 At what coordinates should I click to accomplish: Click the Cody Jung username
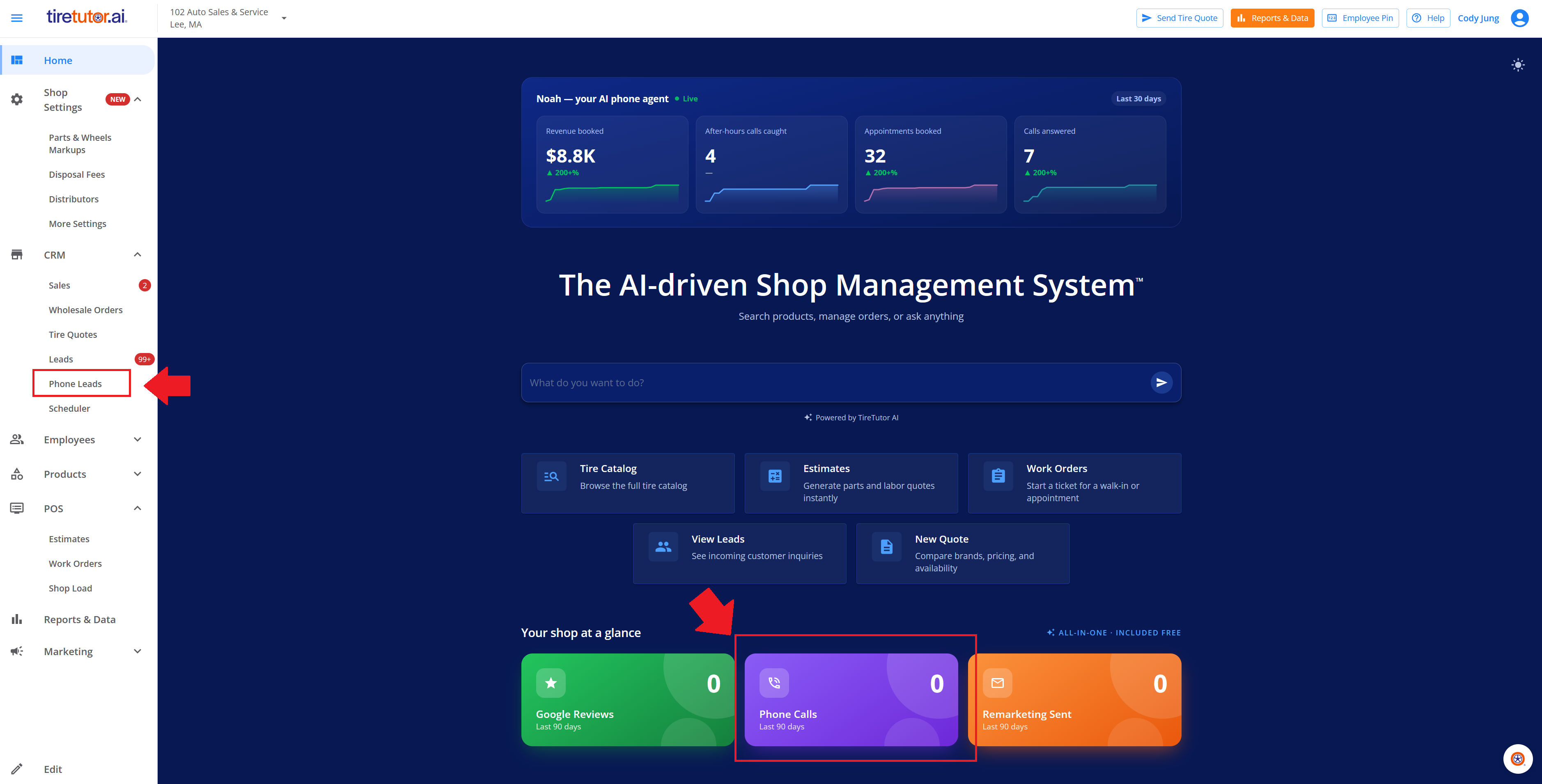coord(1478,18)
